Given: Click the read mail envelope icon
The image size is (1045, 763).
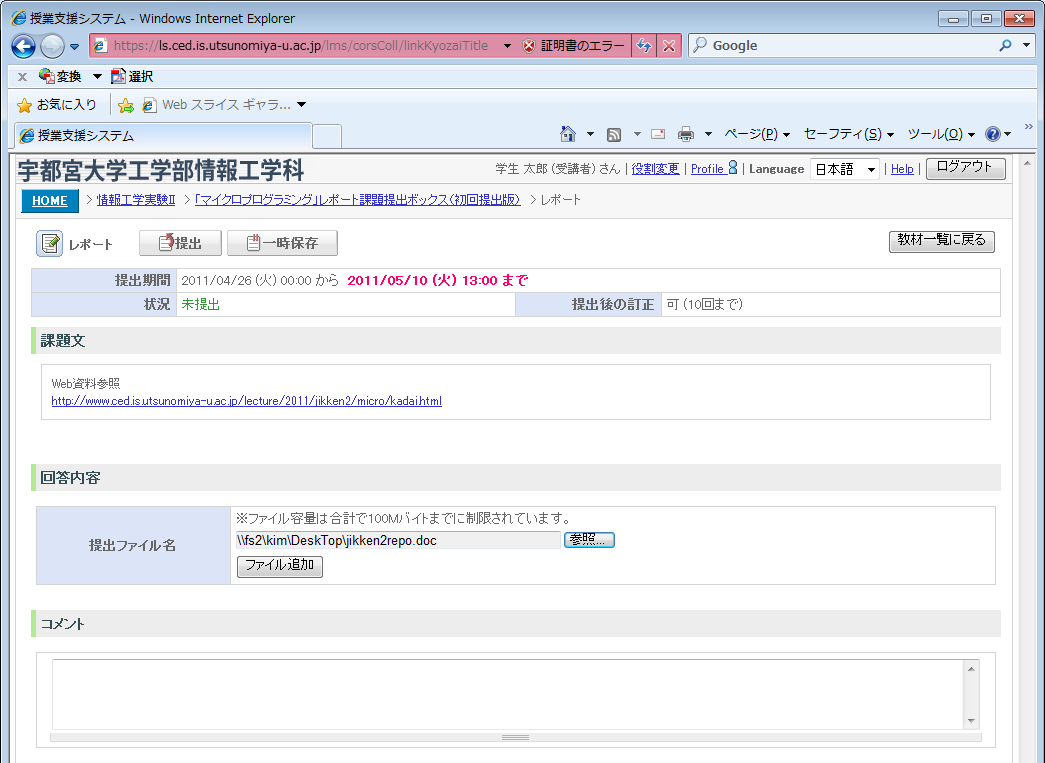Looking at the screenshot, I should click(658, 134).
